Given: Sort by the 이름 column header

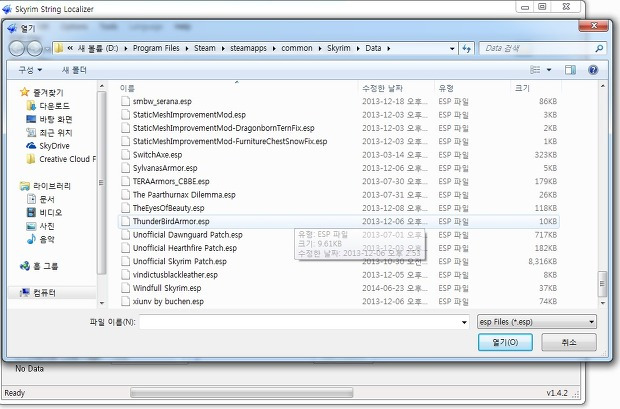Looking at the screenshot, I should 237,88.
